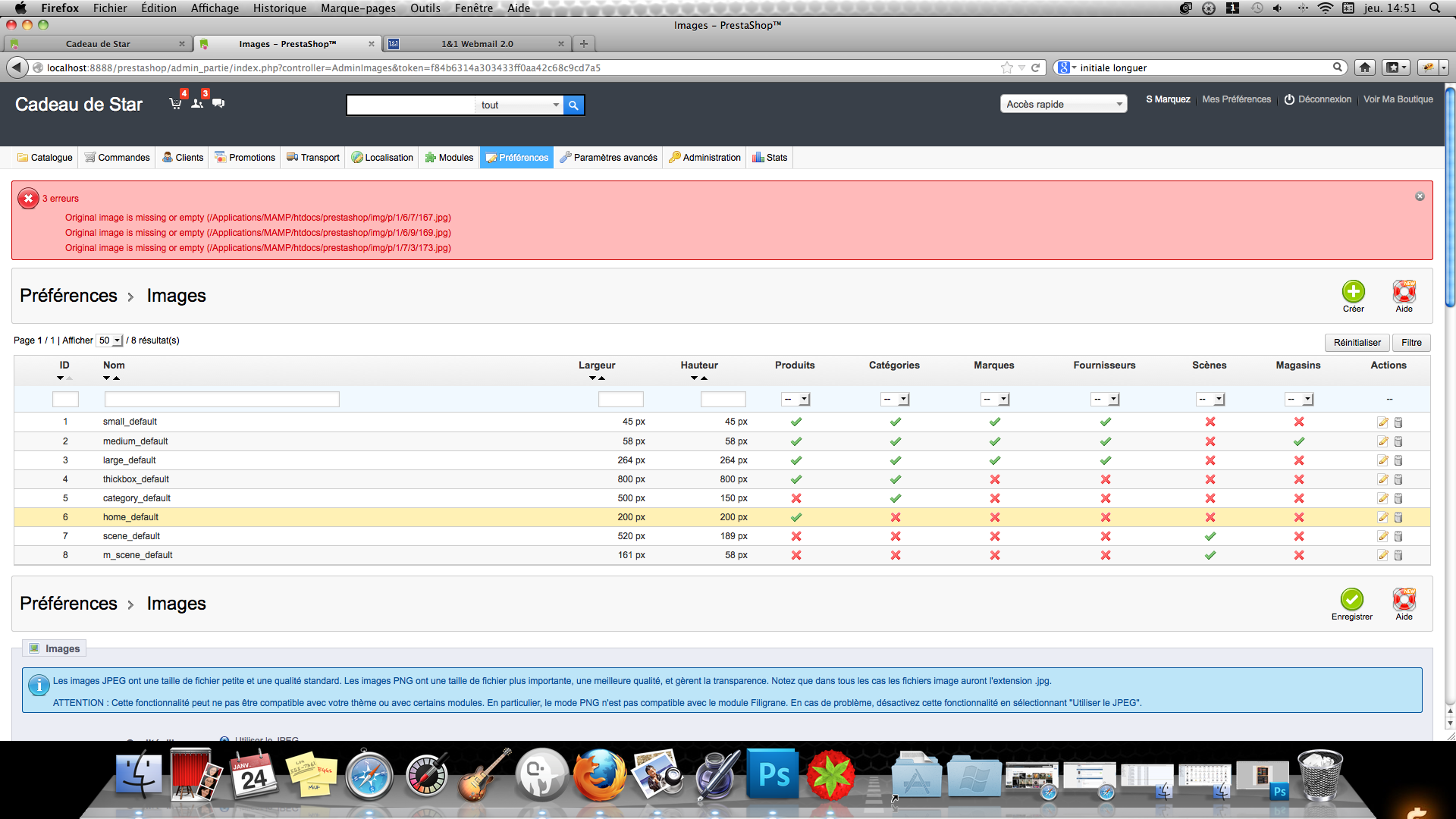Toggle Produits status for category_default
The image size is (1456, 819).
pos(795,498)
